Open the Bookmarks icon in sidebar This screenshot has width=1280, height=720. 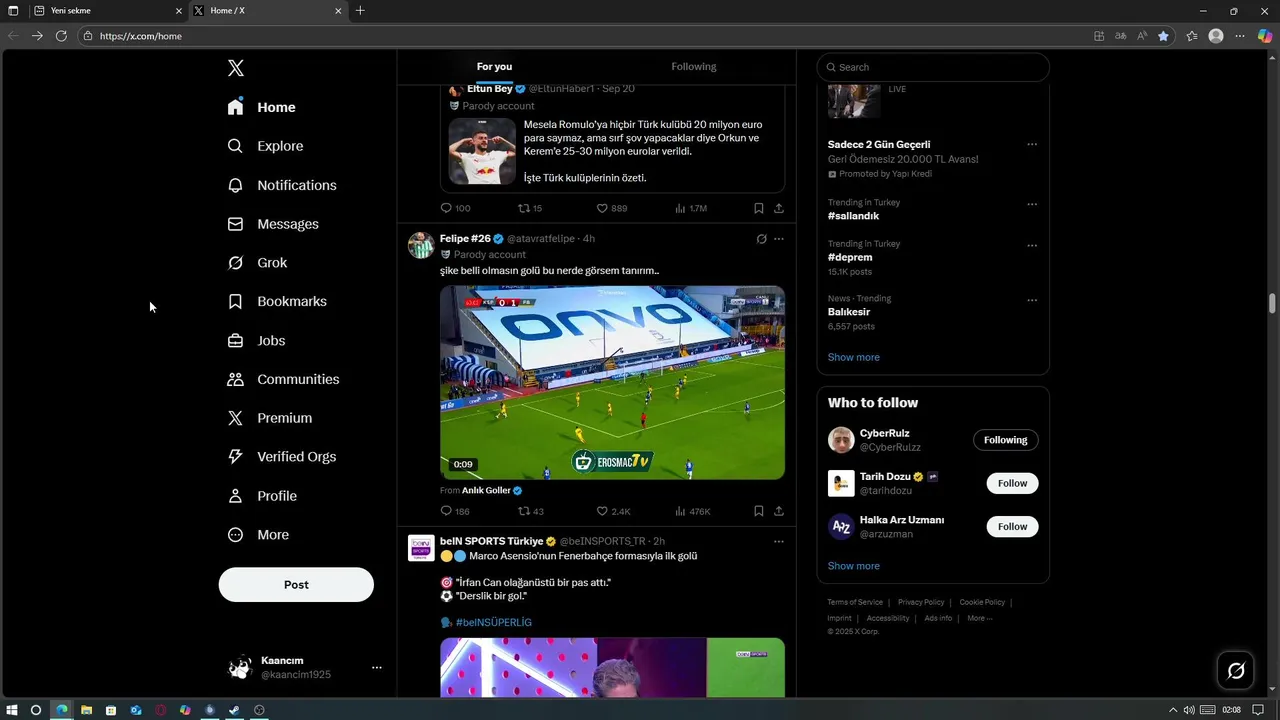pyautogui.click(x=235, y=301)
